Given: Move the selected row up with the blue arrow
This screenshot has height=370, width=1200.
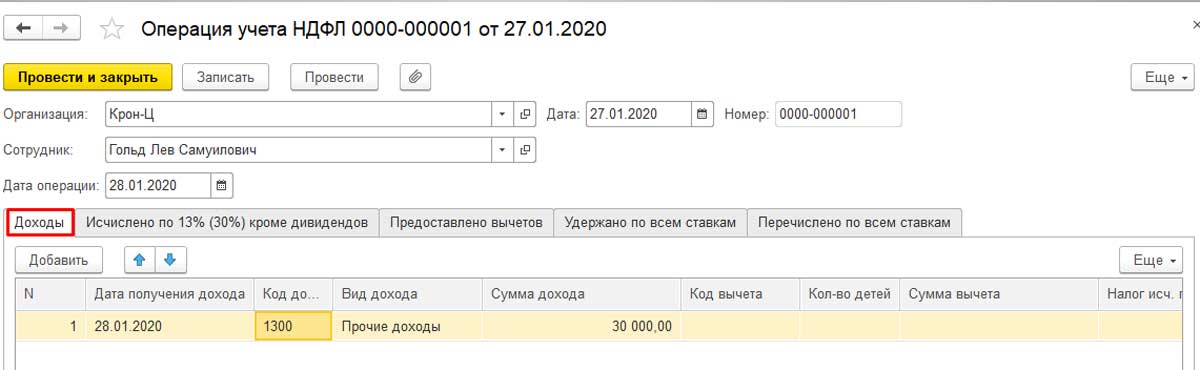Looking at the screenshot, I should coord(140,260).
